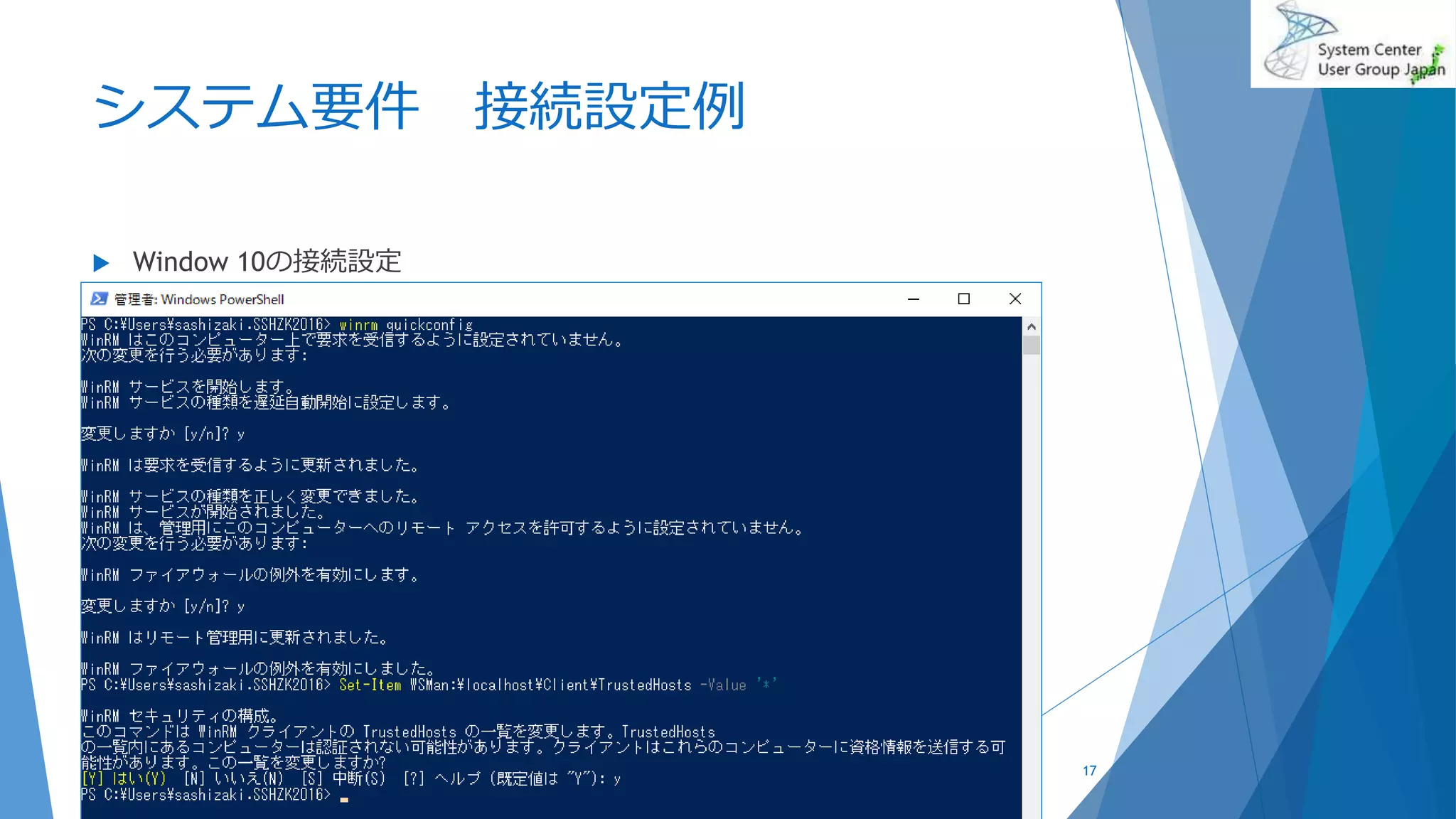Click the '[N] いいえ(N)' option text
The height and width of the screenshot is (819, 1456).
coord(233,778)
